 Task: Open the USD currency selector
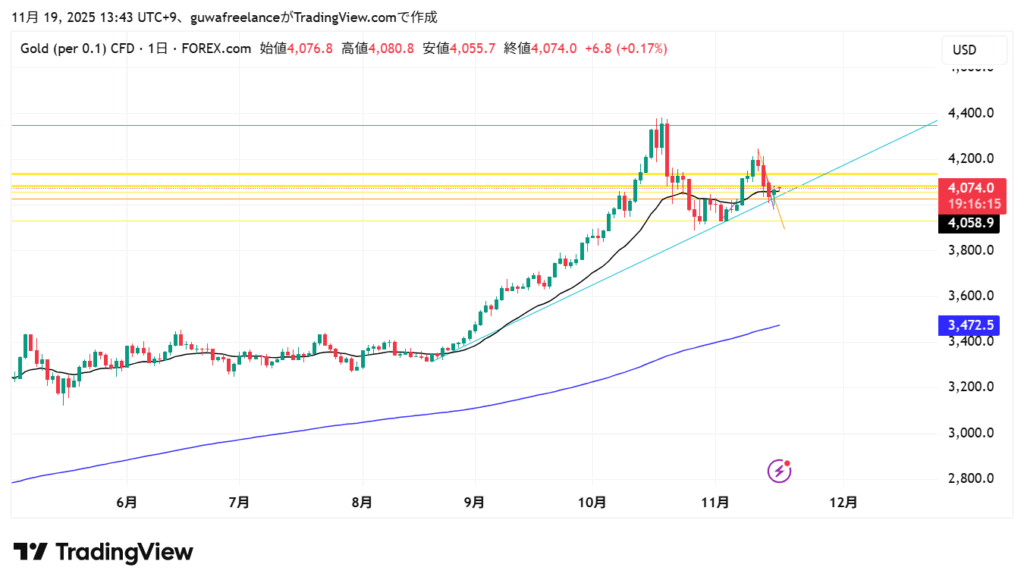[x=964, y=50]
